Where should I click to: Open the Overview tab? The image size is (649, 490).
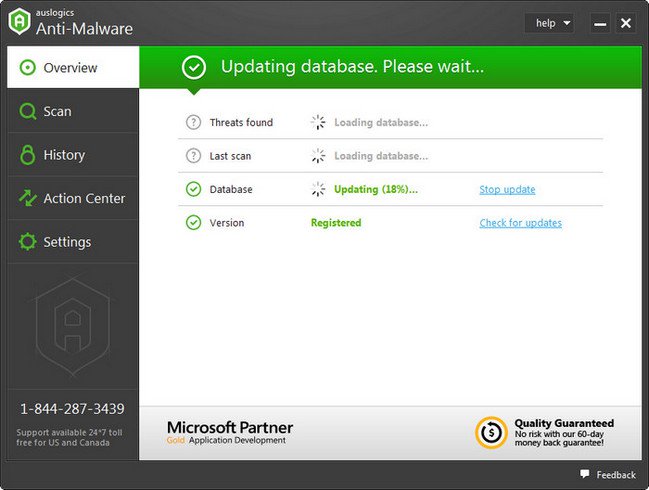click(x=73, y=67)
